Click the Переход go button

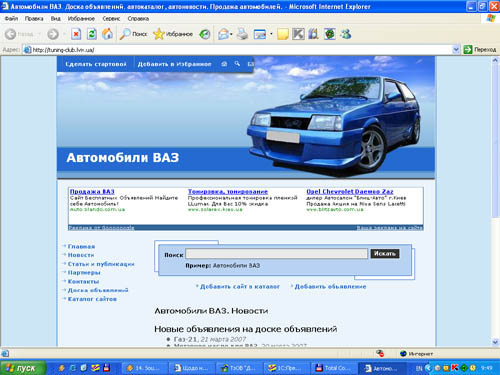[480, 50]
